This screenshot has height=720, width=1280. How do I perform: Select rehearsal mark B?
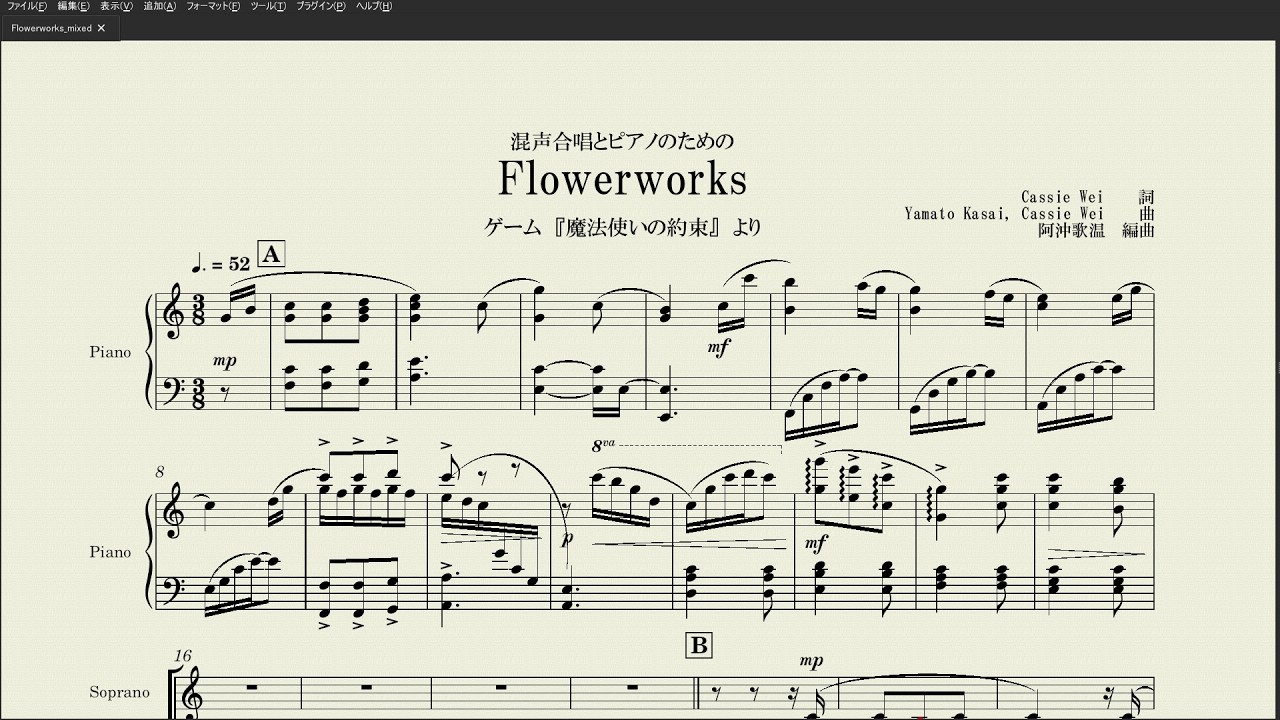698,646
